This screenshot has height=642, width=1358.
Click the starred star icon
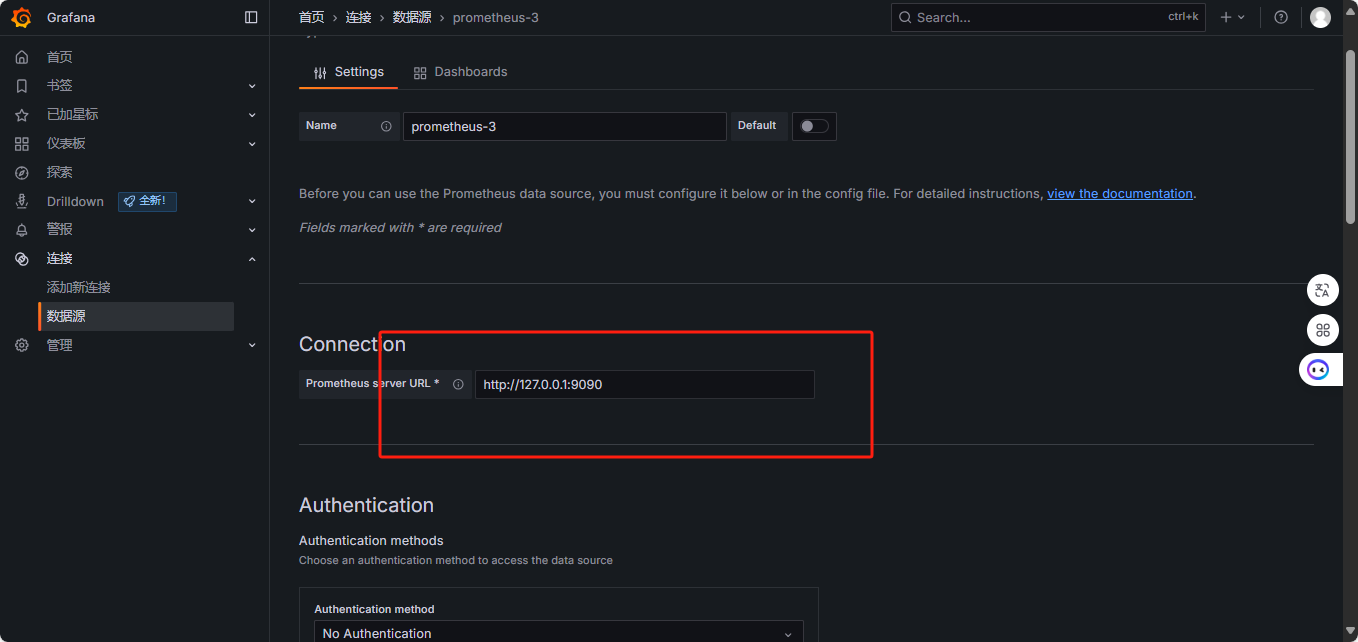click(22, 115)
